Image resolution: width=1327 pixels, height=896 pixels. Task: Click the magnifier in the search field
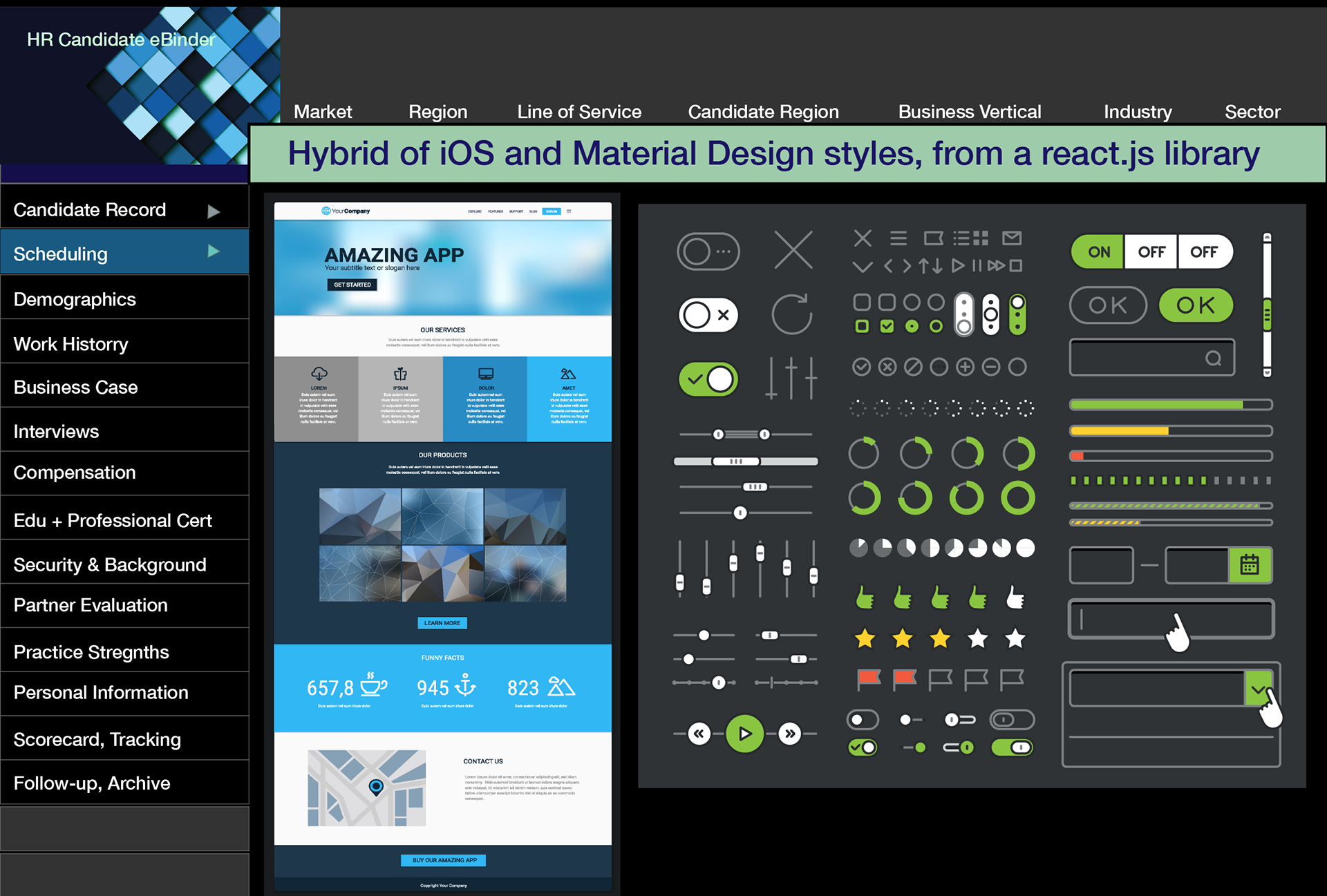tap(1213, 358)
